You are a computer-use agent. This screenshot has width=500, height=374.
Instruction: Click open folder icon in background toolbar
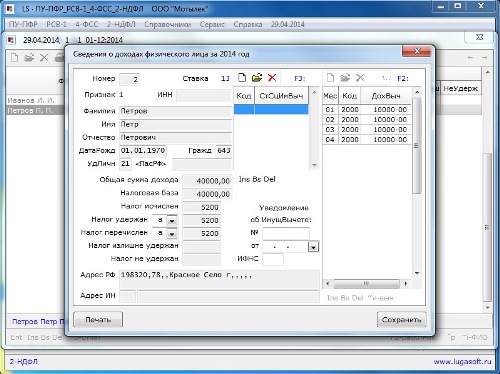coord(29,58)
